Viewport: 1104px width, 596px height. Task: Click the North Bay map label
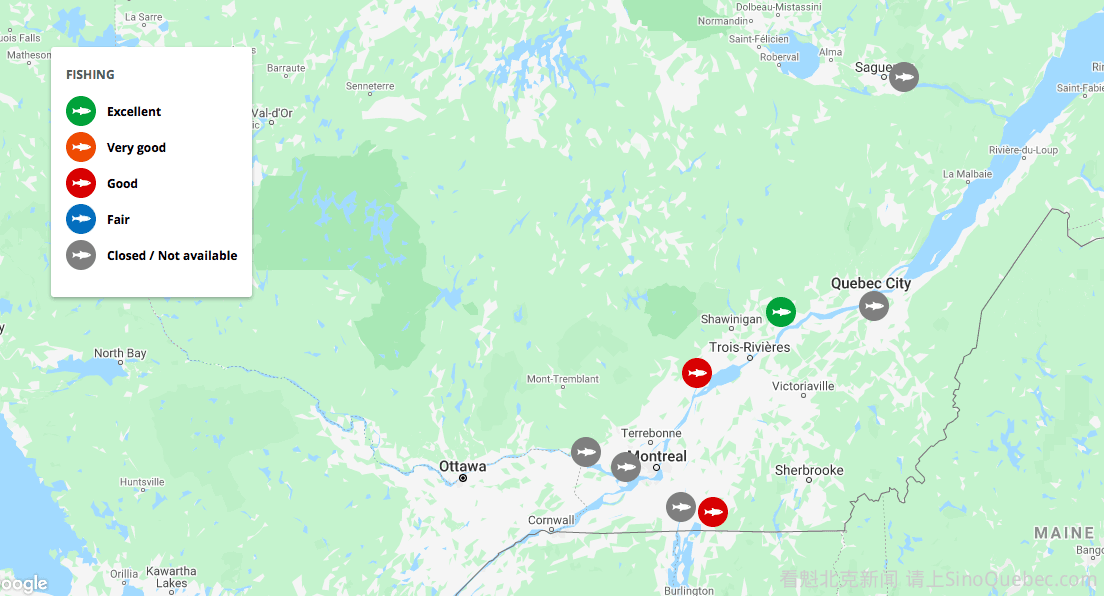tap(120, 353)
